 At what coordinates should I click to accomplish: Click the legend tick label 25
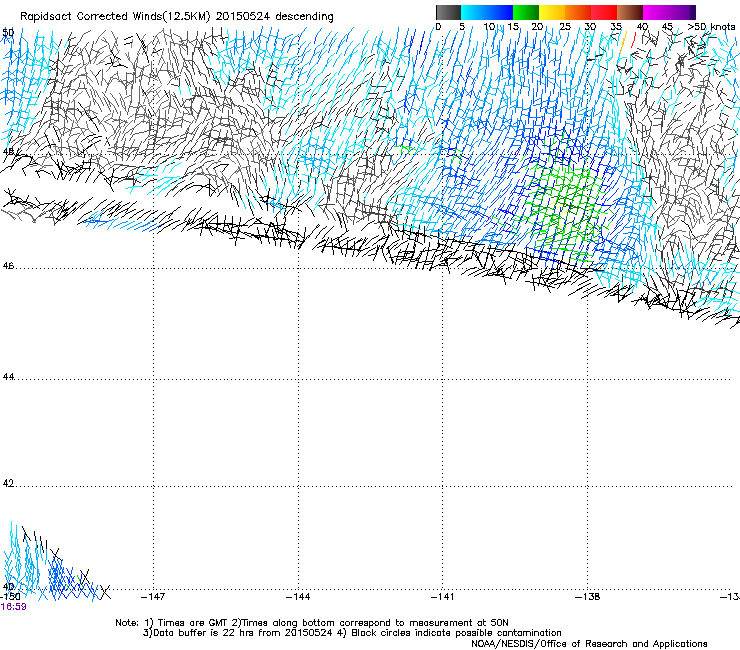pyautogui.click(x=565, y=27)
